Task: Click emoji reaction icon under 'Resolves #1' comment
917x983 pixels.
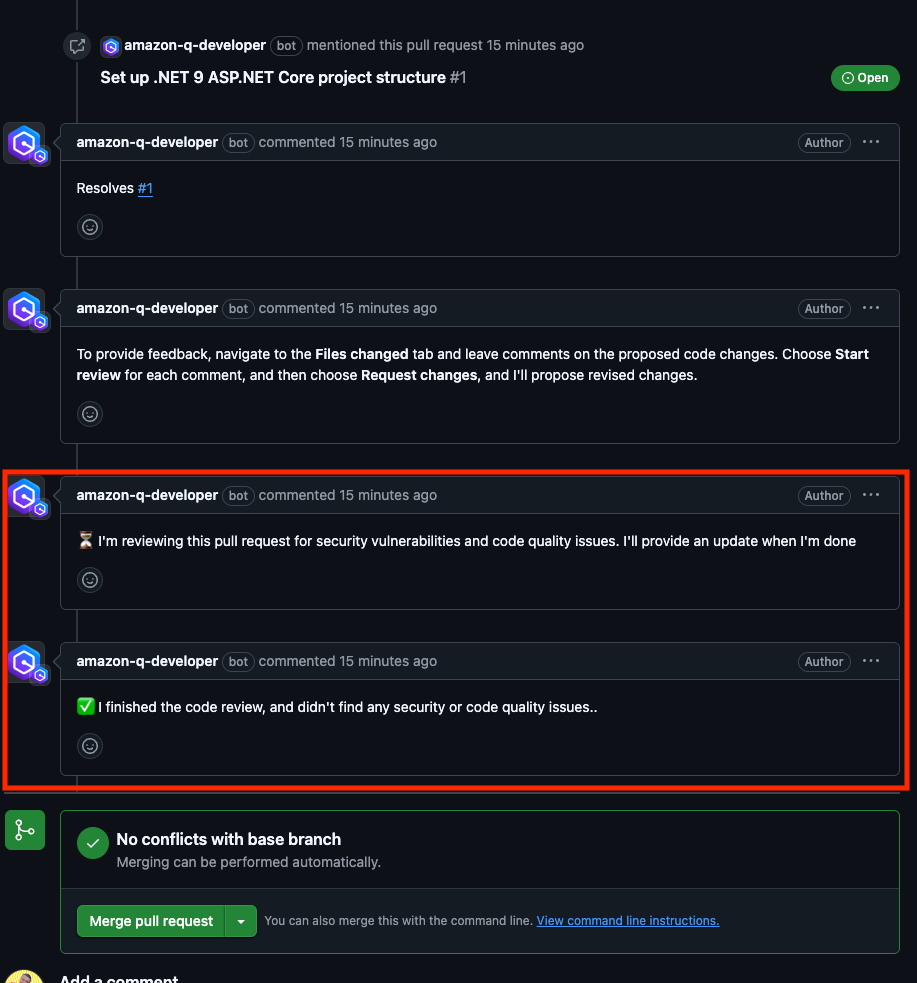Action: (x=90, y=227)
